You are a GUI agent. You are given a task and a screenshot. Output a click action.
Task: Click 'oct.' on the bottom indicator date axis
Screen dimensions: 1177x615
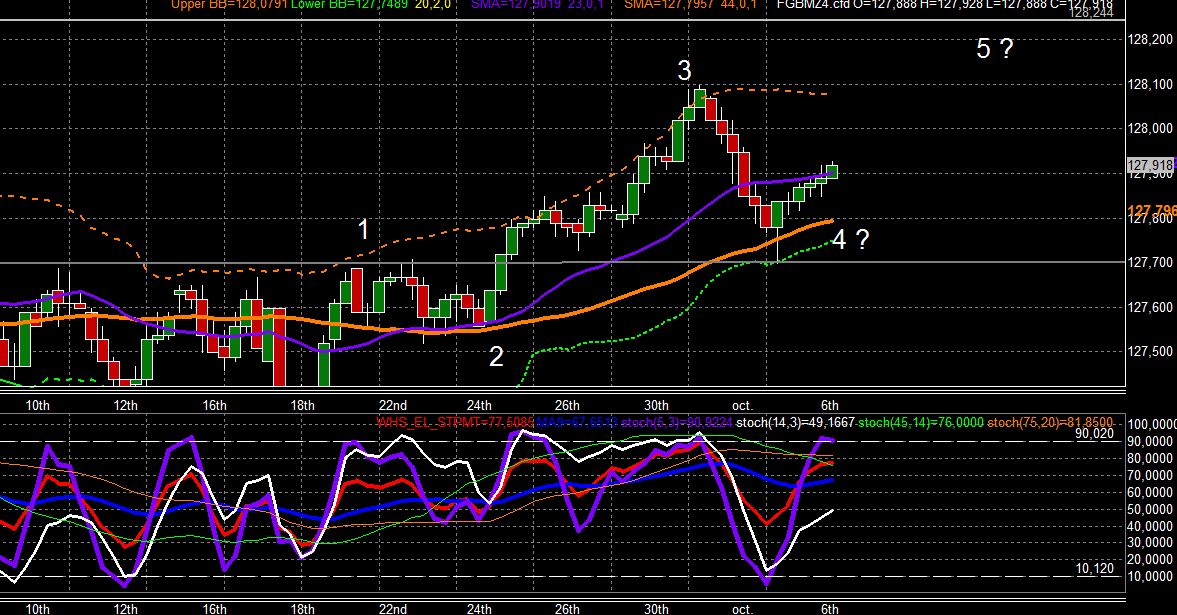[742, 608]
